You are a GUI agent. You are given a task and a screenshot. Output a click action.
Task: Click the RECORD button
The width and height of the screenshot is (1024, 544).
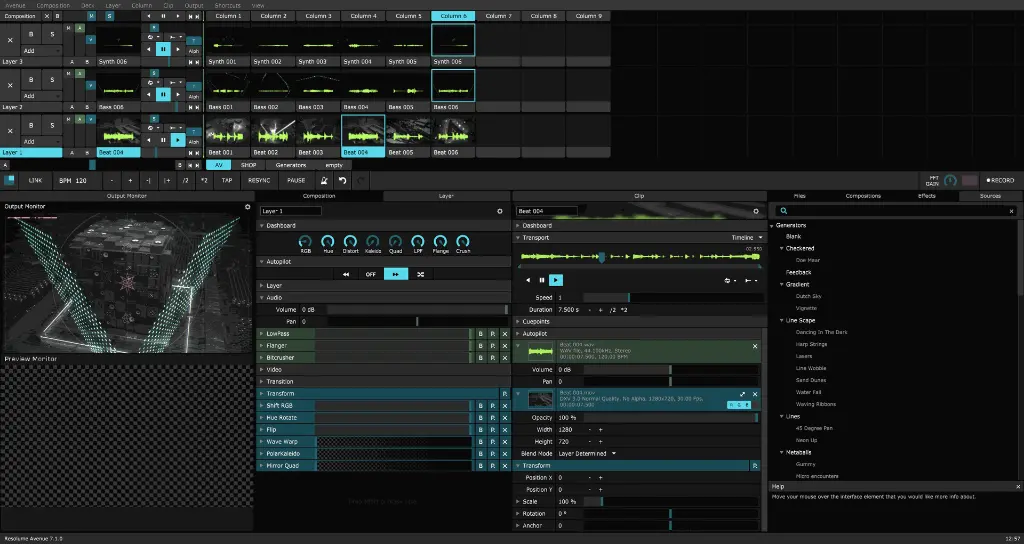click(x=1000, y=180)
